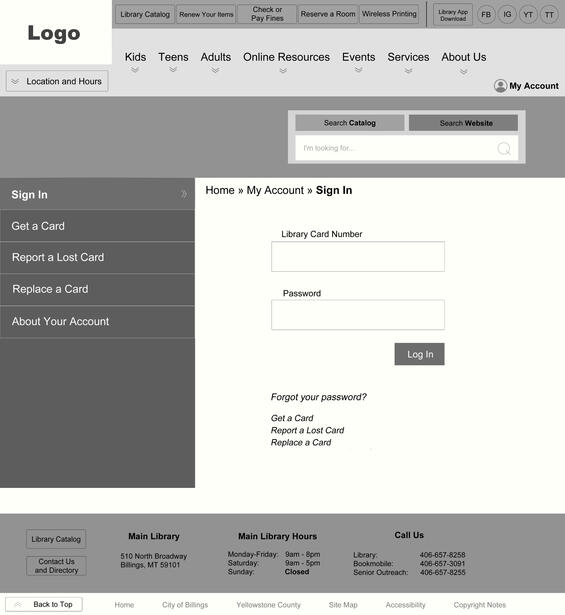The width and height of the screenshot is (565, 615).
Task: Click the italic Replace a Card link
Action: coord(301,442)
